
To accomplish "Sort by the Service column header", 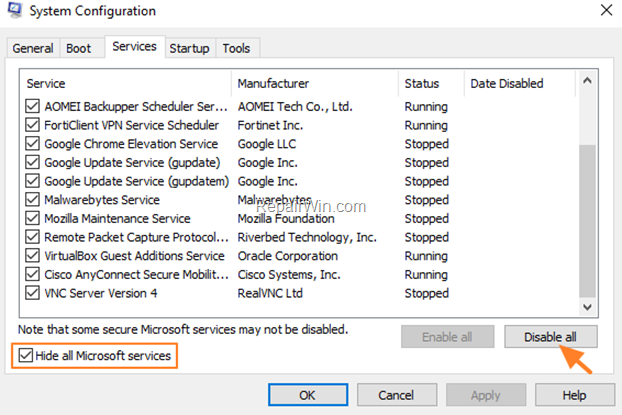I will [x=125, y=83].
